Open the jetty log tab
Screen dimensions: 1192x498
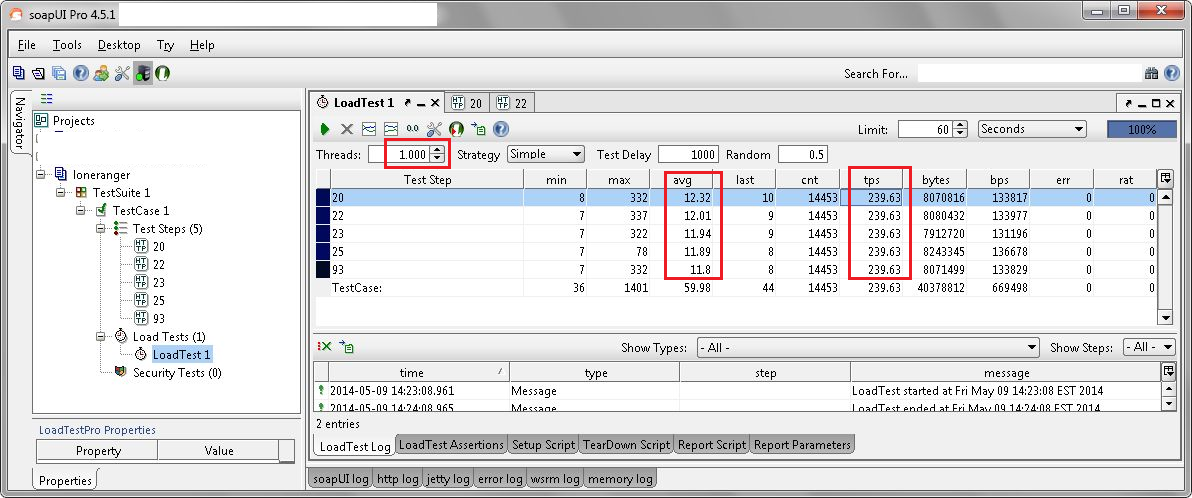coord(448,479)
